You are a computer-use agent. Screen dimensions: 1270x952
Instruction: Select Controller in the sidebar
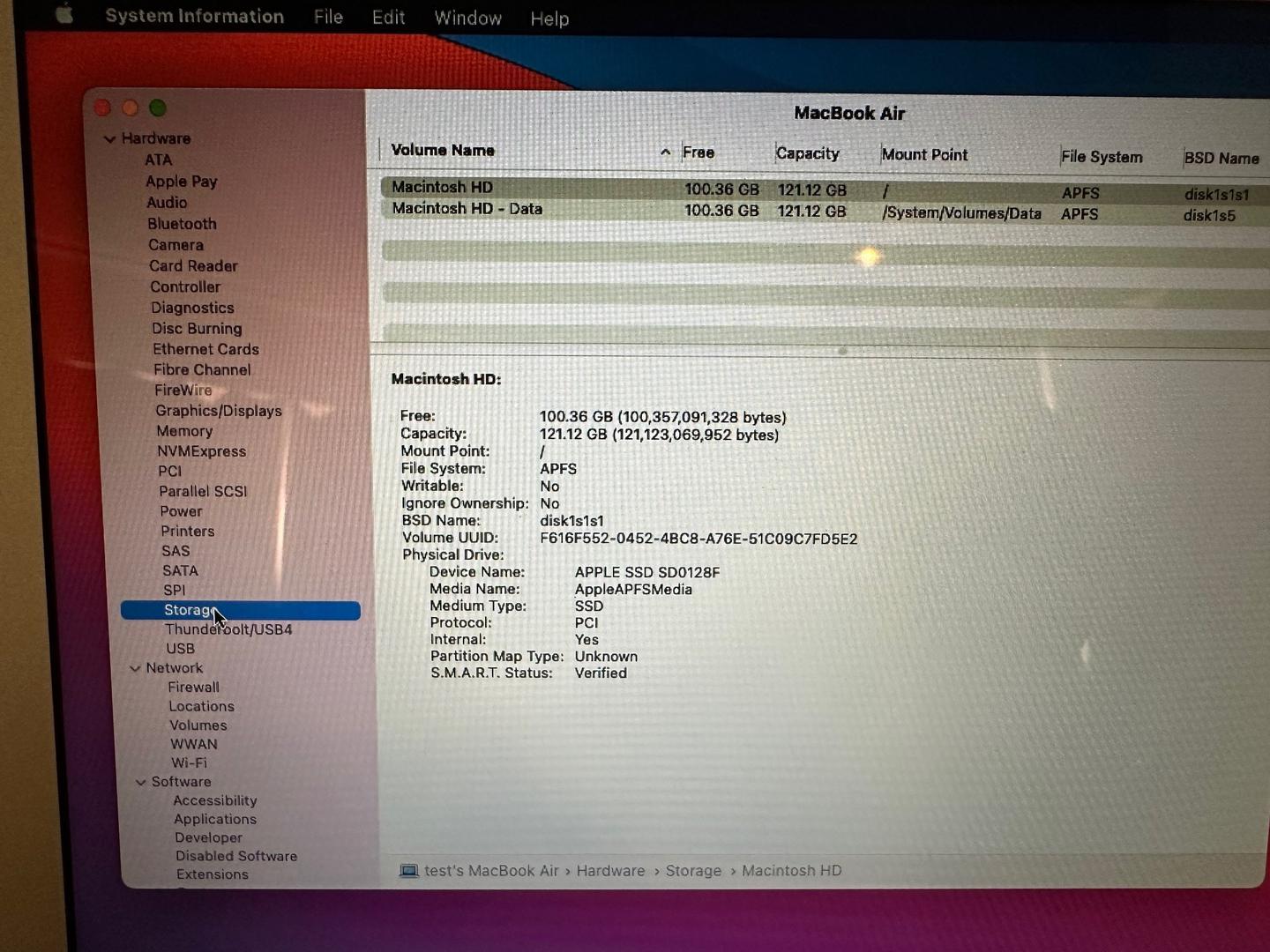click(185, 286)
